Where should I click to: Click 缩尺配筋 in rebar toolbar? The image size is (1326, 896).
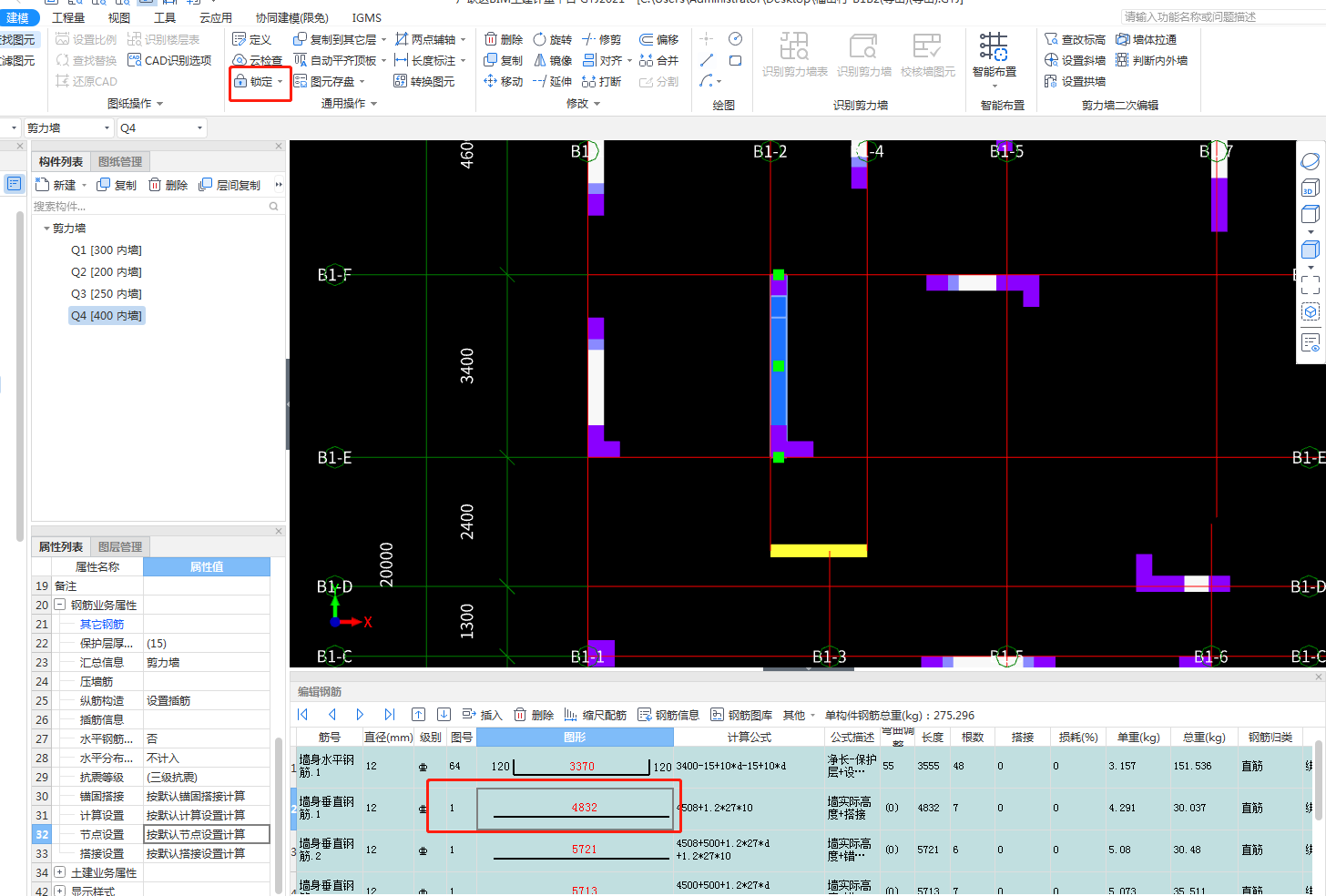pos(595,715)
